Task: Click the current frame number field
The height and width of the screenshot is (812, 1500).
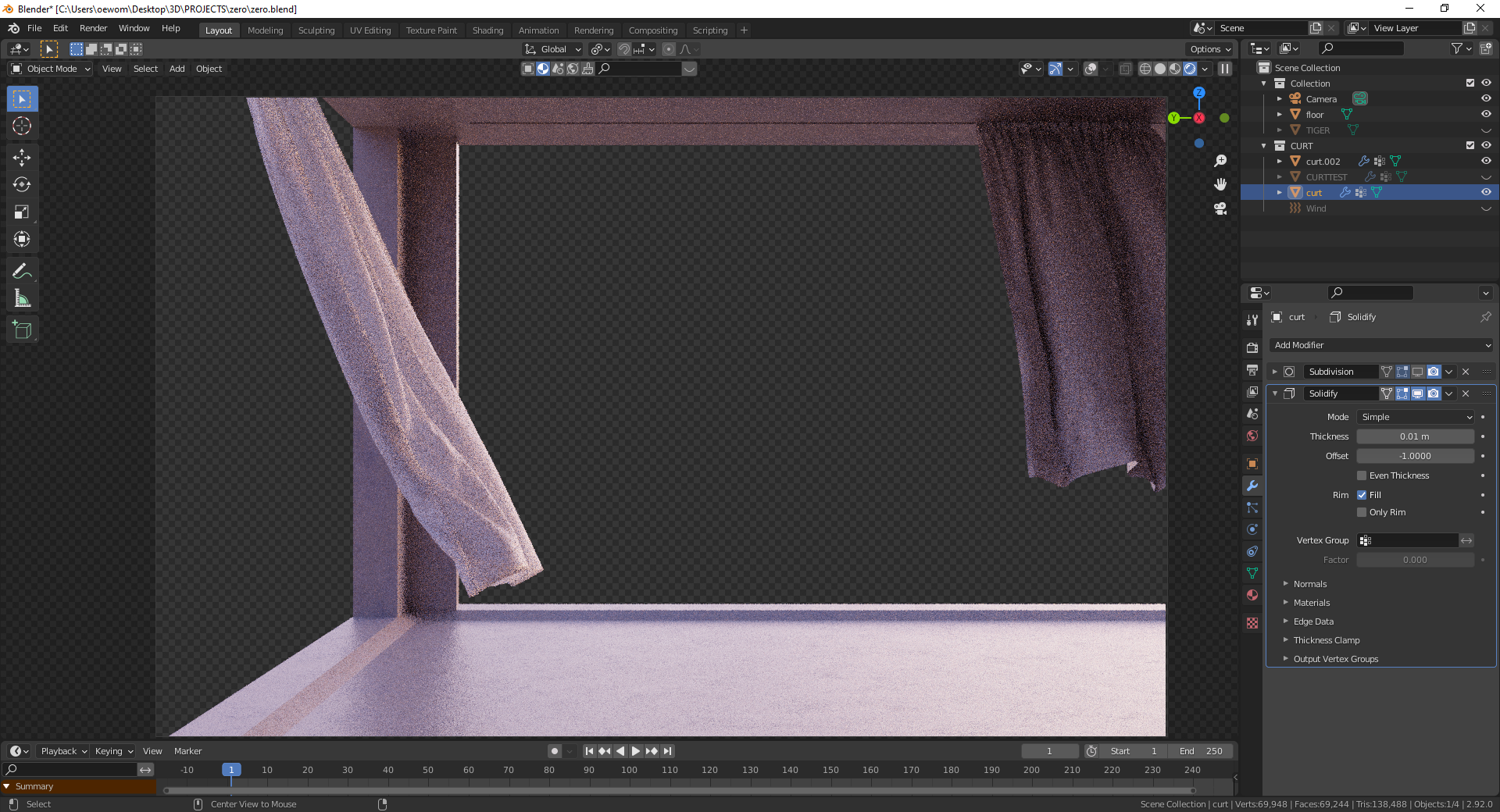Action: (1049, 751)
